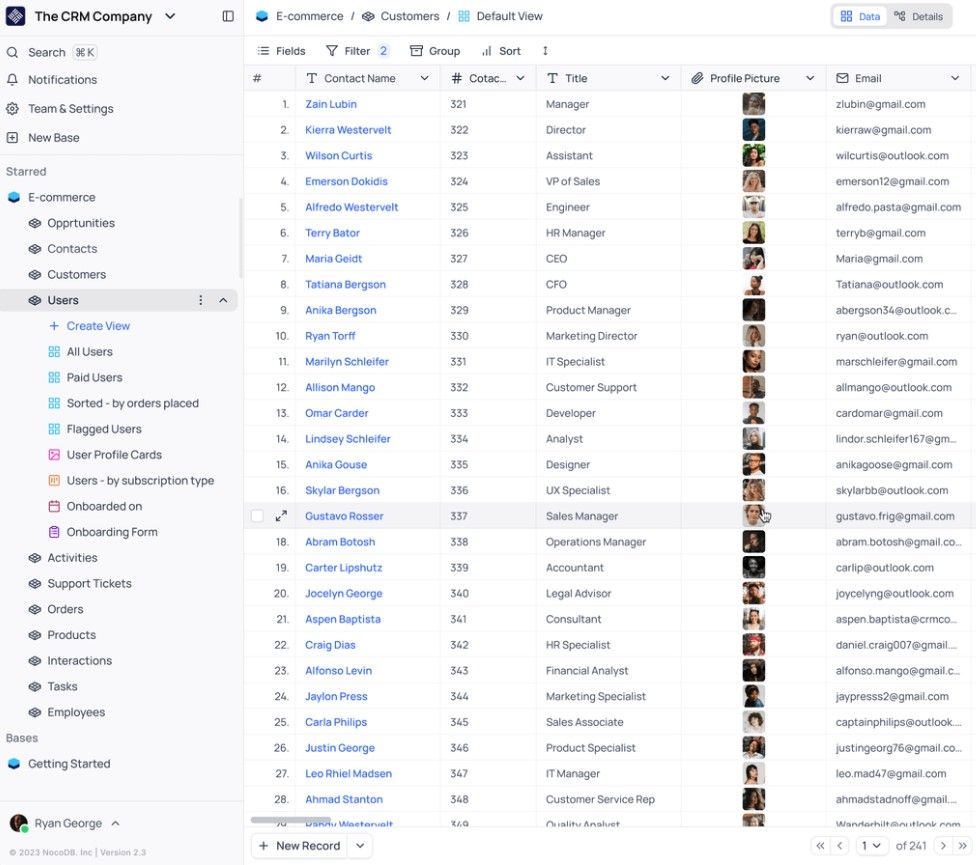
Task: Click Craig Dias profile picture thumbnail
Action: [754, 645]
